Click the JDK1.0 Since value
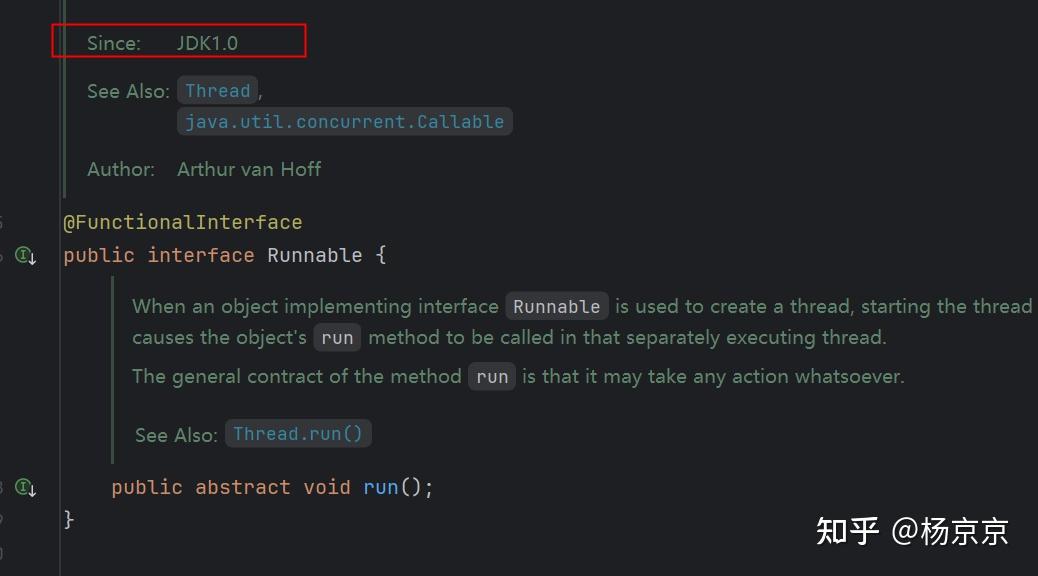The width and height of the screenshot is (1038, 576). 207,43
